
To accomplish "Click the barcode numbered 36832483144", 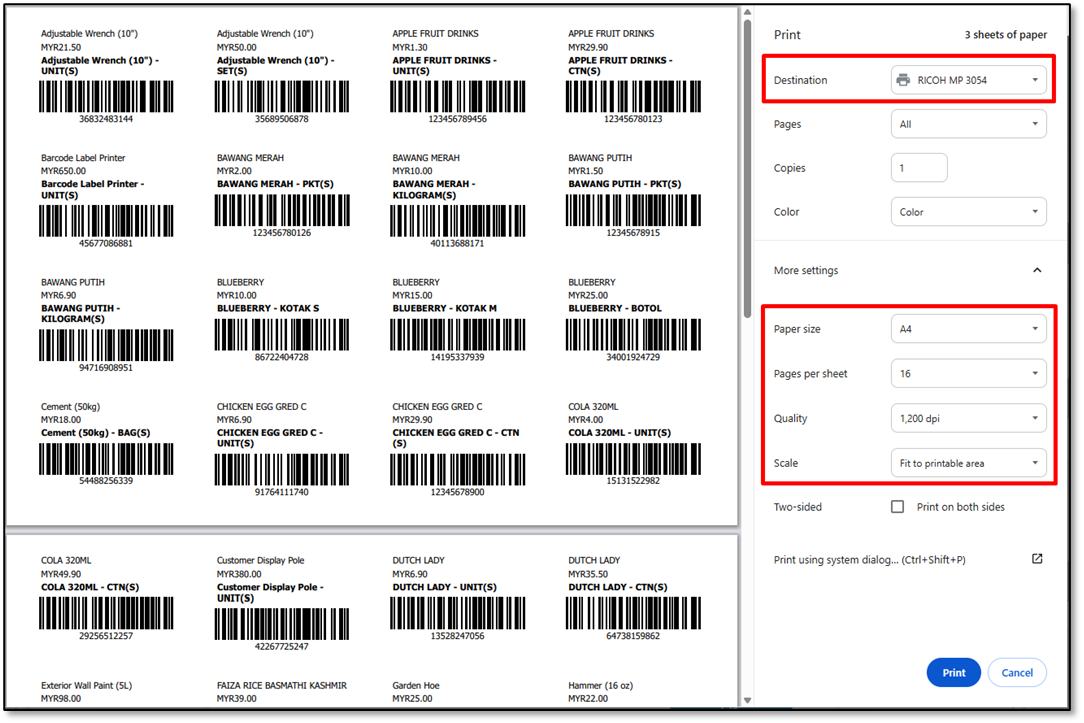I will [x=106, y=97].
